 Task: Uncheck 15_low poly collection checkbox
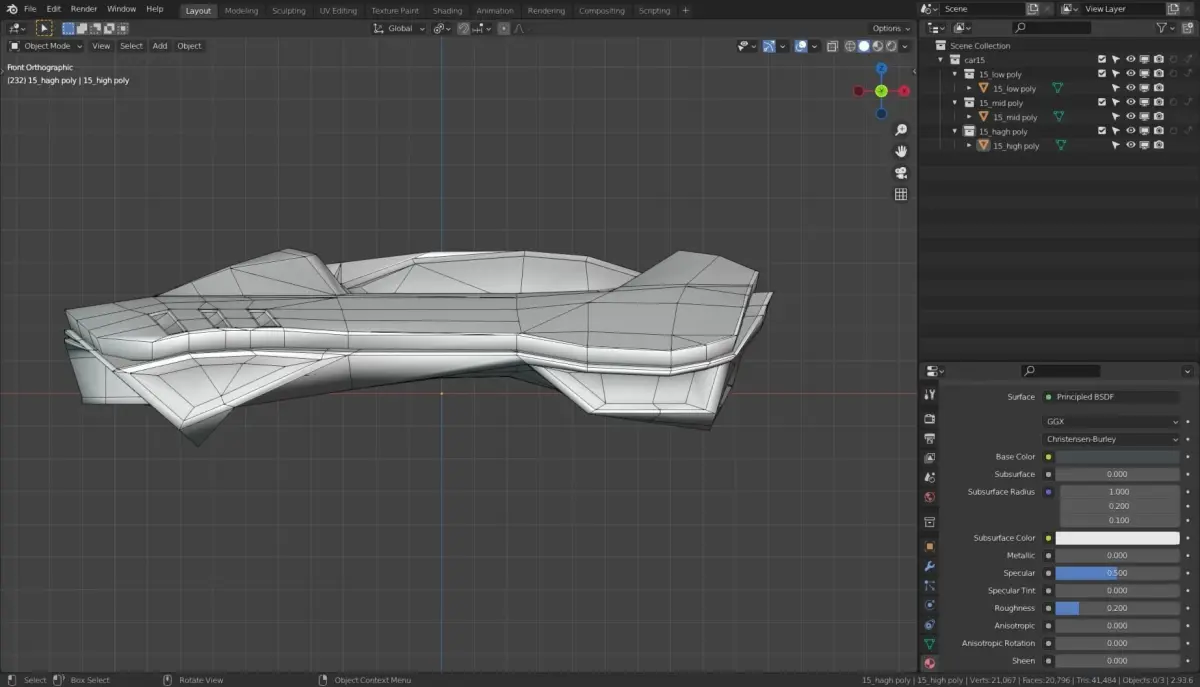pyautogui.click(x=1102, y=74)
